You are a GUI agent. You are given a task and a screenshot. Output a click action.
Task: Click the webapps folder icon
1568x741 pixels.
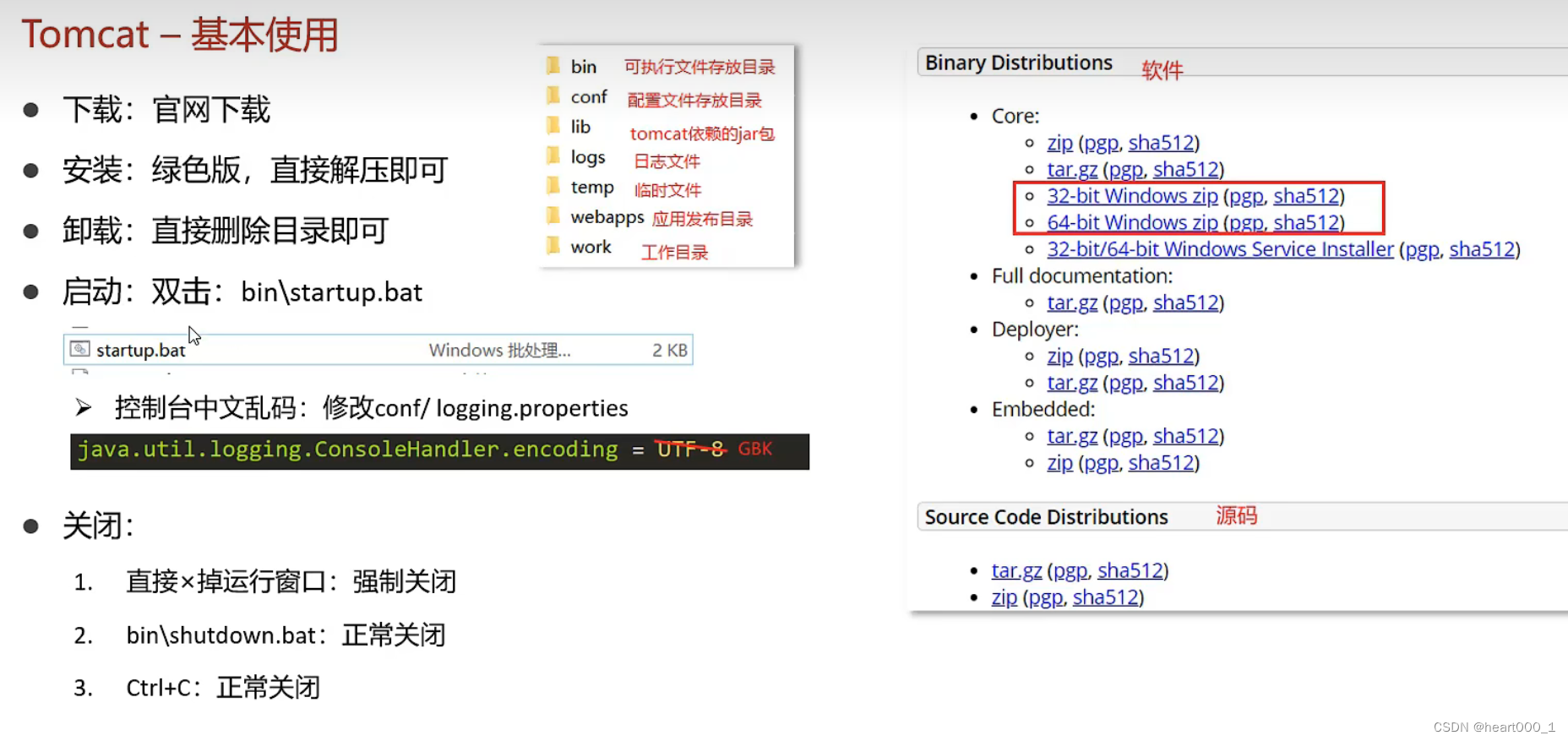pyautogui.click(x=553, y=215)
